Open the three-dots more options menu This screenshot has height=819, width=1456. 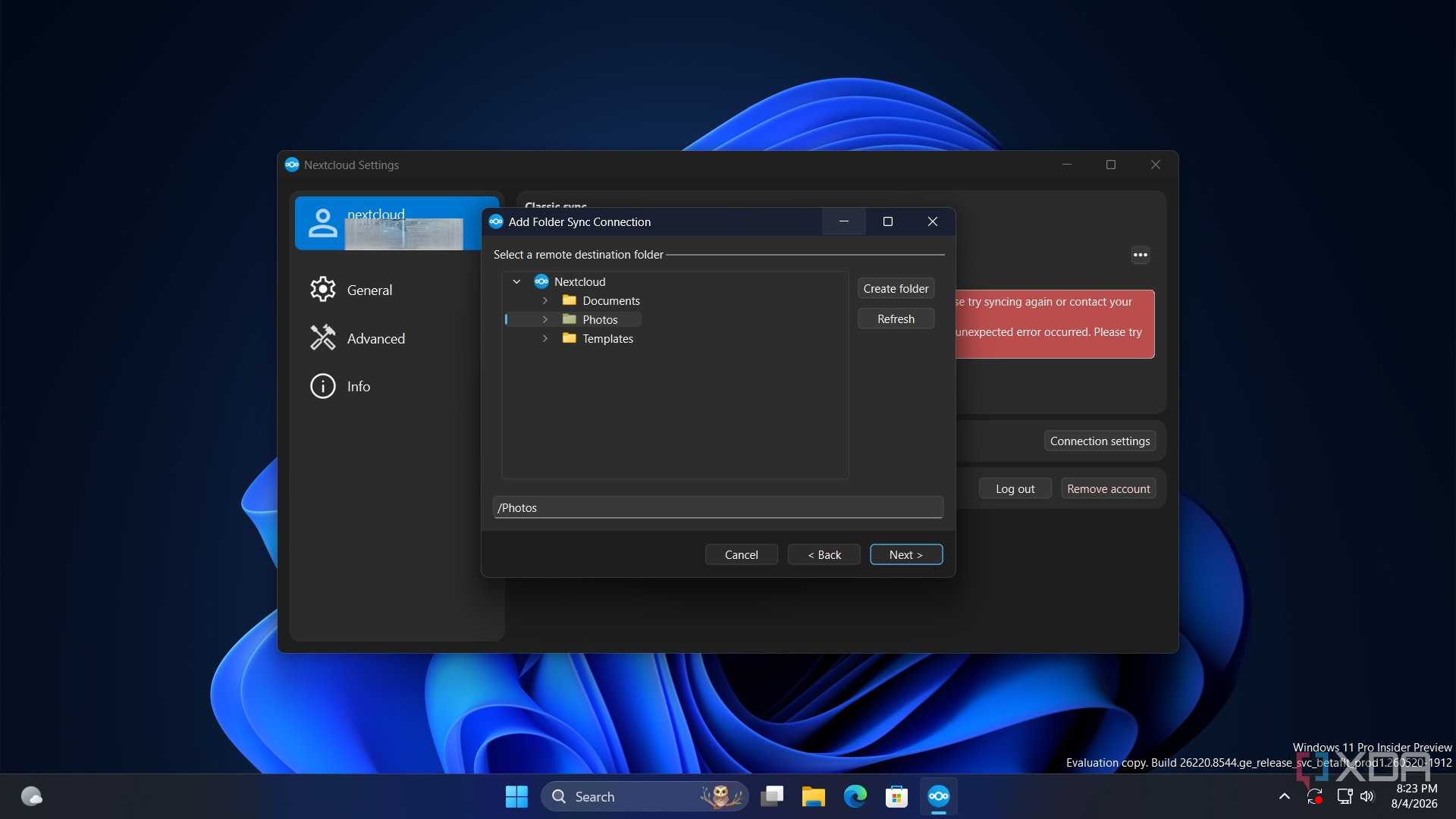pos(1141,255)
